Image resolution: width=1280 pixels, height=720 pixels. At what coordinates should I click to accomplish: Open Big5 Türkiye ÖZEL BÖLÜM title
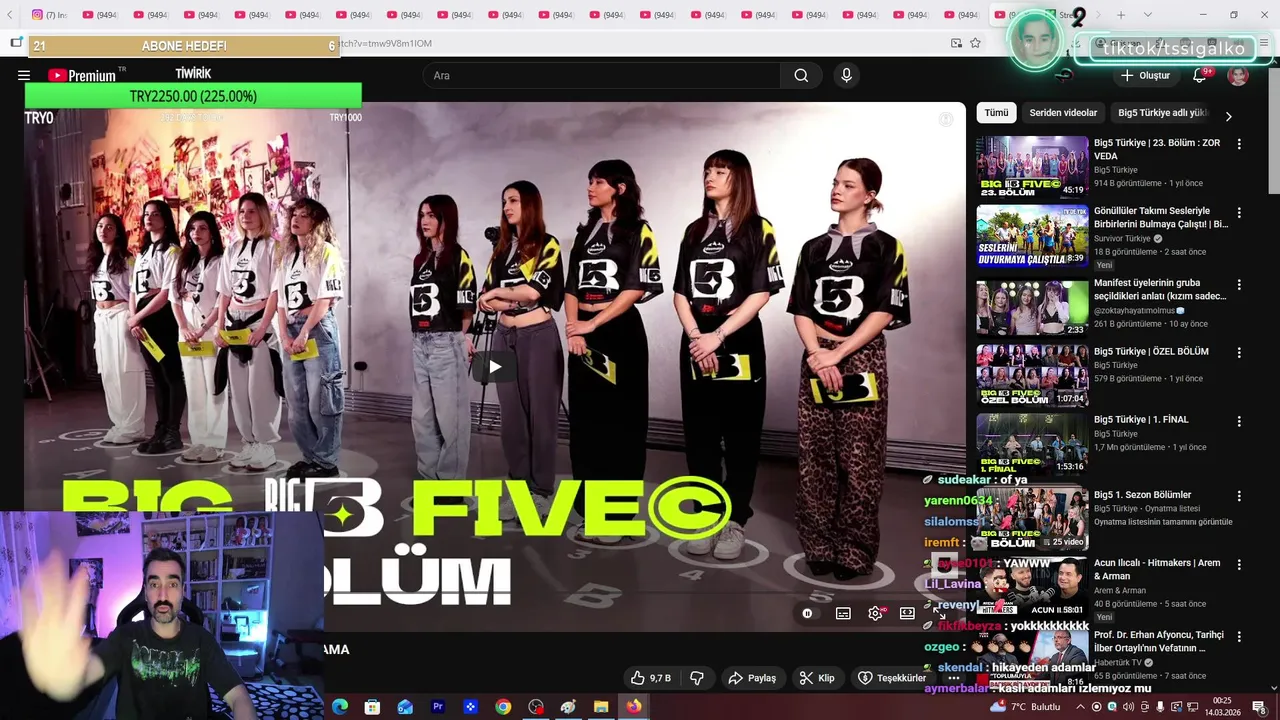[x=1151, y=352]
